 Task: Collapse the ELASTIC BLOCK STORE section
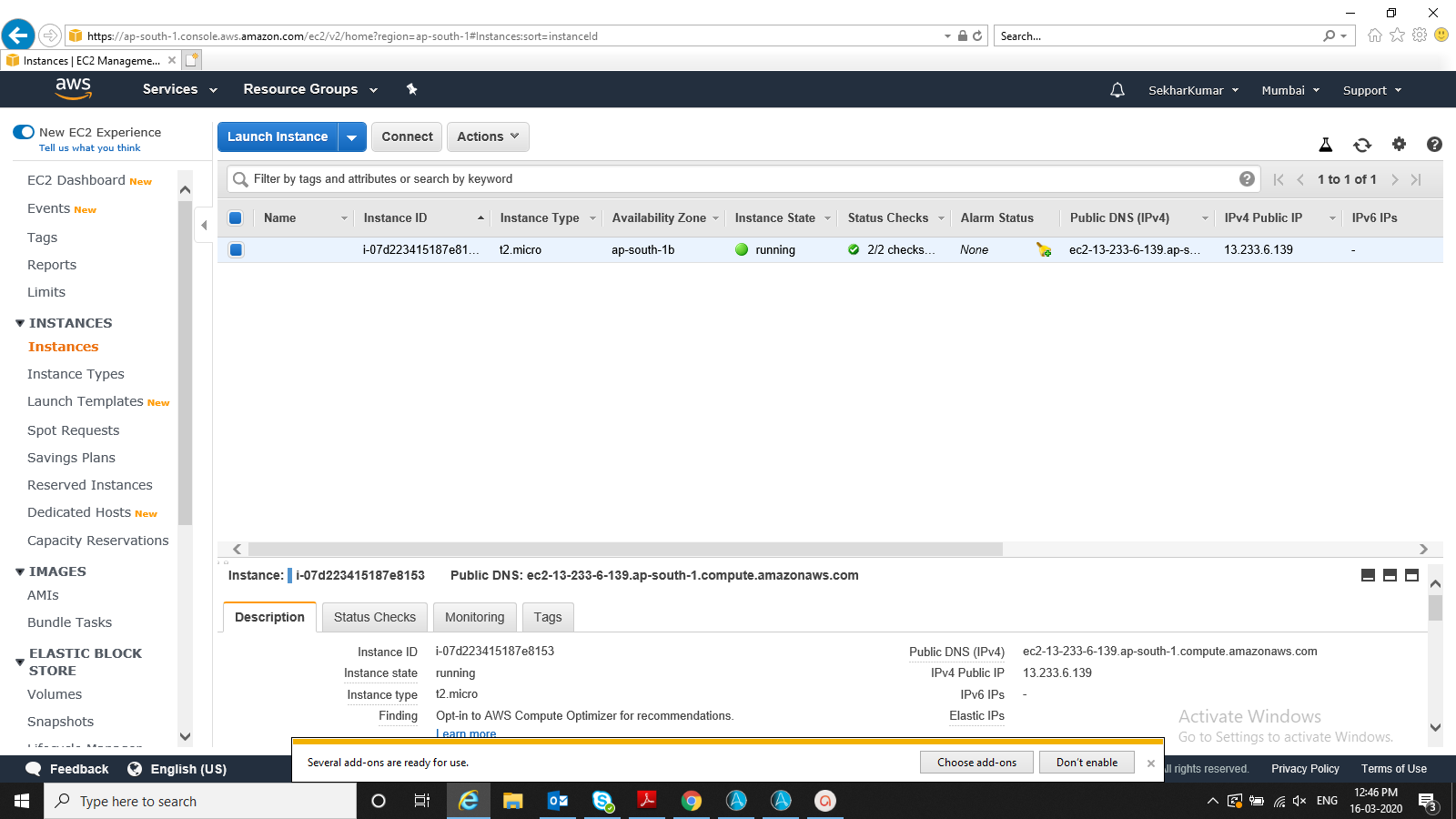point(20,662)
